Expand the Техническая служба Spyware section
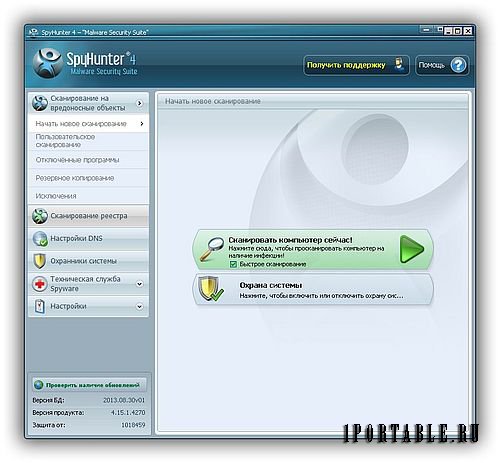This screenshot has height=463, width=500. click(x=140, y=284)
